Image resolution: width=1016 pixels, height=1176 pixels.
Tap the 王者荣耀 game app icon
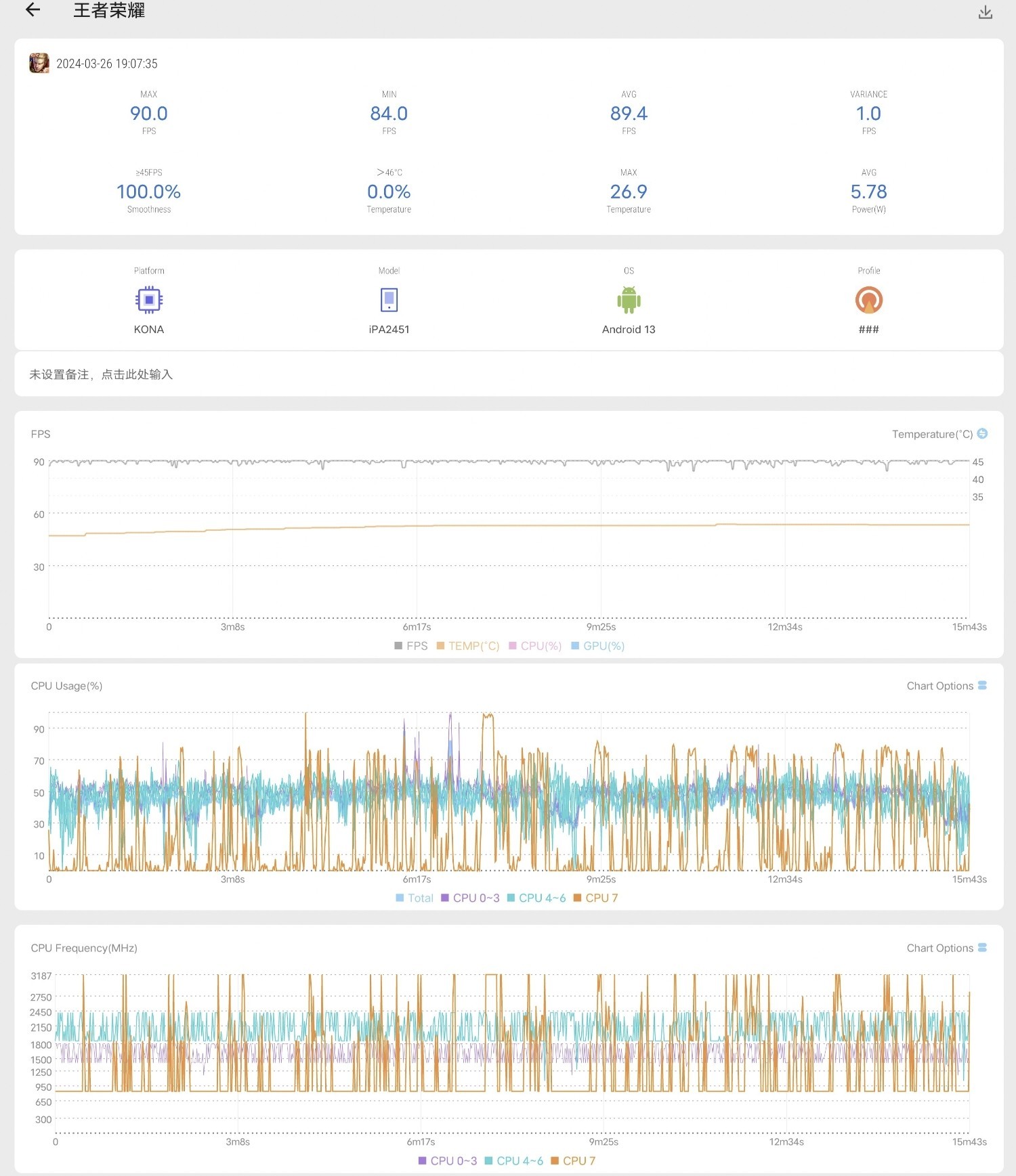click(x=39, y=63)
